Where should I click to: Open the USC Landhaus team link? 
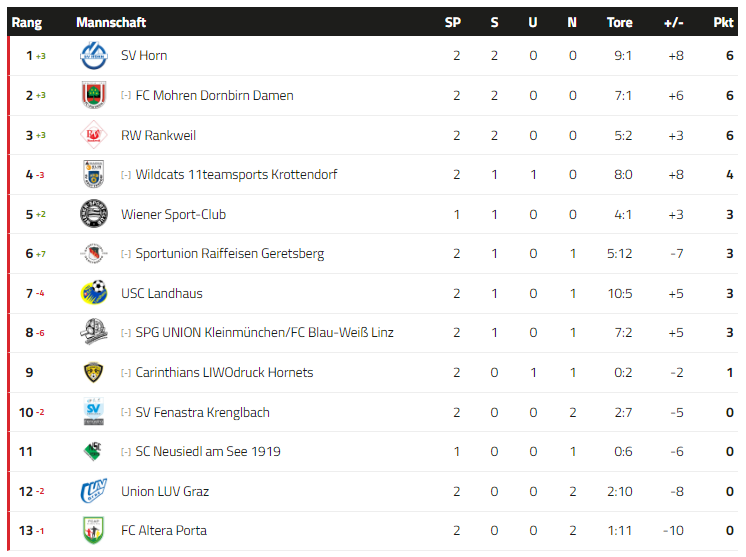(162, 293)
